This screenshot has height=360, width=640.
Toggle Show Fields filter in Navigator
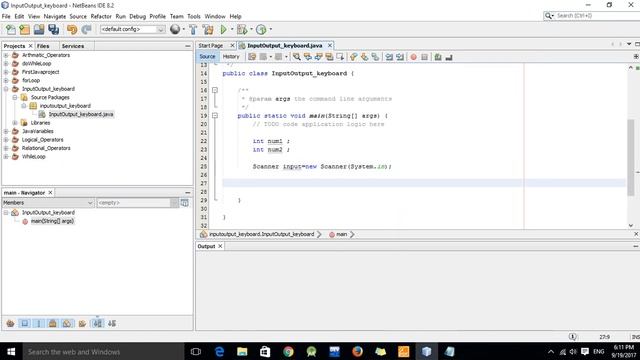tap(24, 324)
